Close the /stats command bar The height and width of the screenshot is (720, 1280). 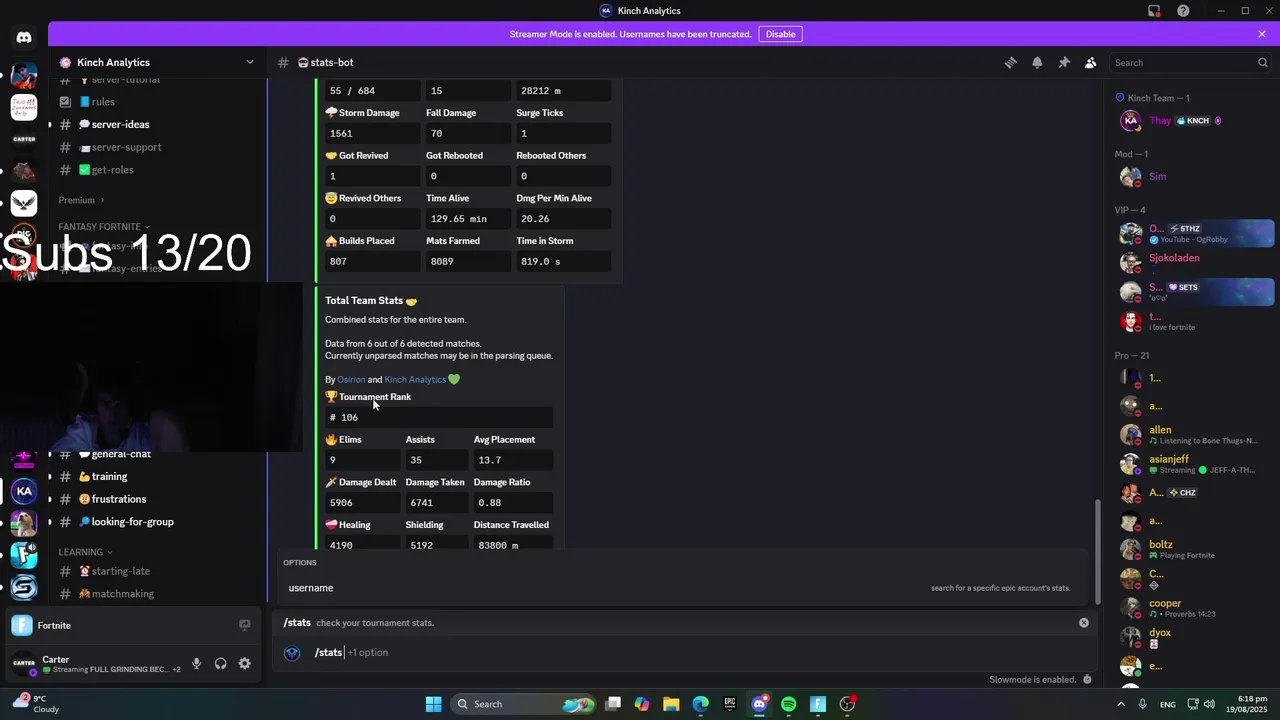[x=1083, y=623]
